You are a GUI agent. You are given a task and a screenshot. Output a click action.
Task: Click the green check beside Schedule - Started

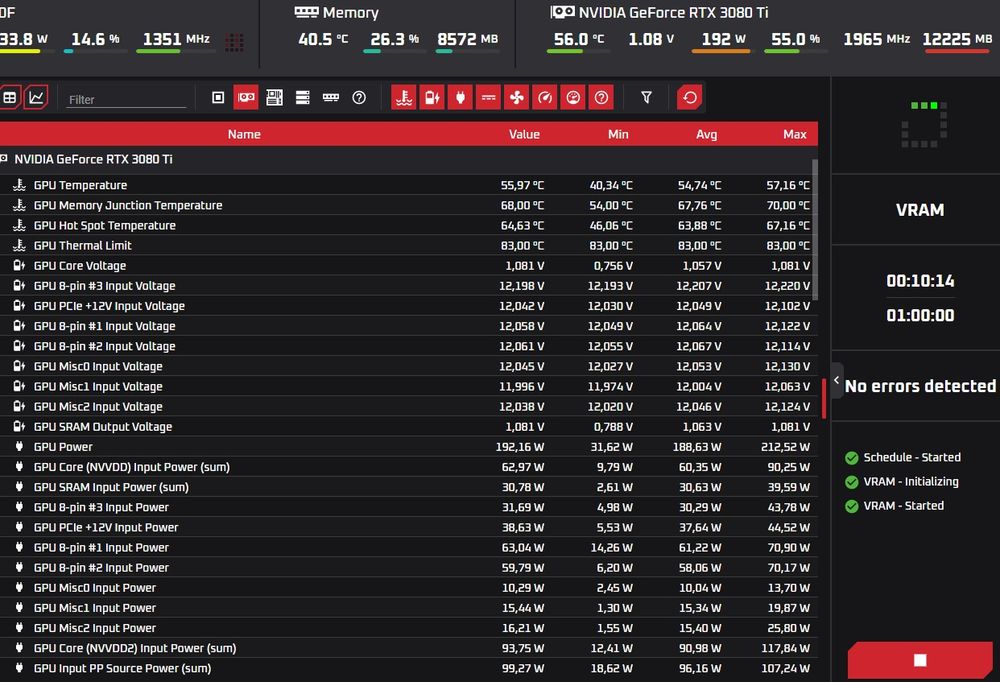(x=851, y=458)
